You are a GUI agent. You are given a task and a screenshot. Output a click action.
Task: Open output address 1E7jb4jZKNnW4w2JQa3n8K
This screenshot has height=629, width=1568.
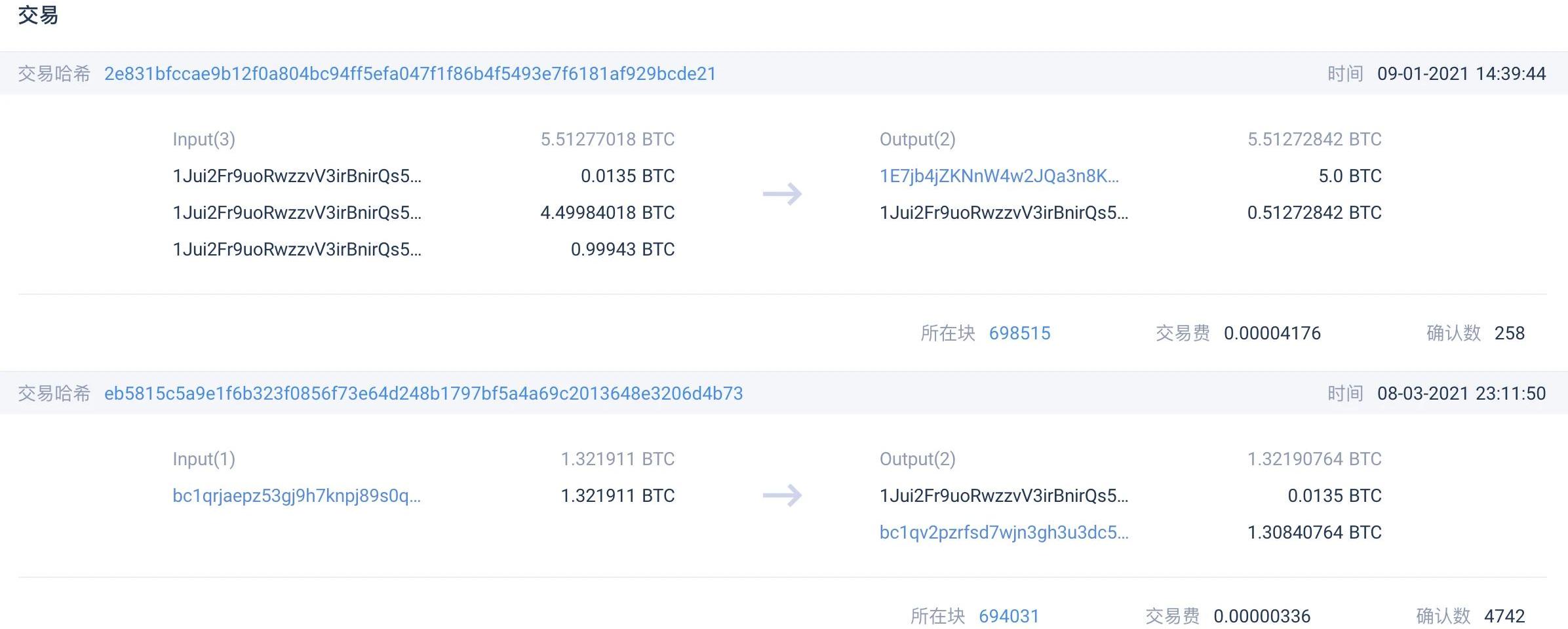coord(998,176)
